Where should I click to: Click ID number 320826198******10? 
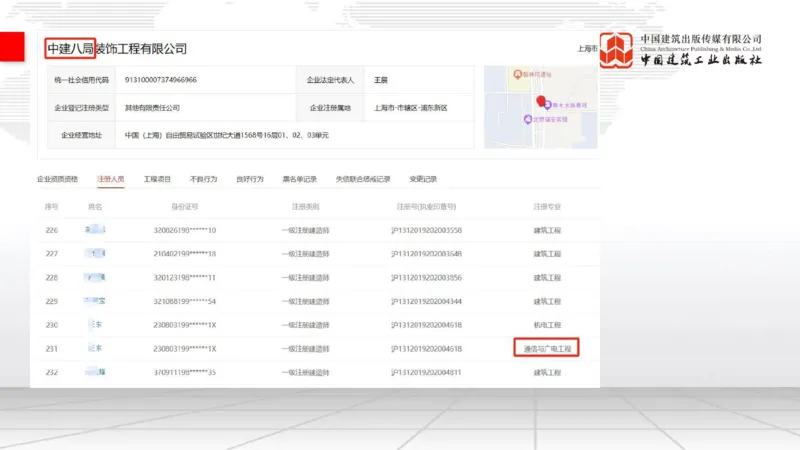(185, 230)
